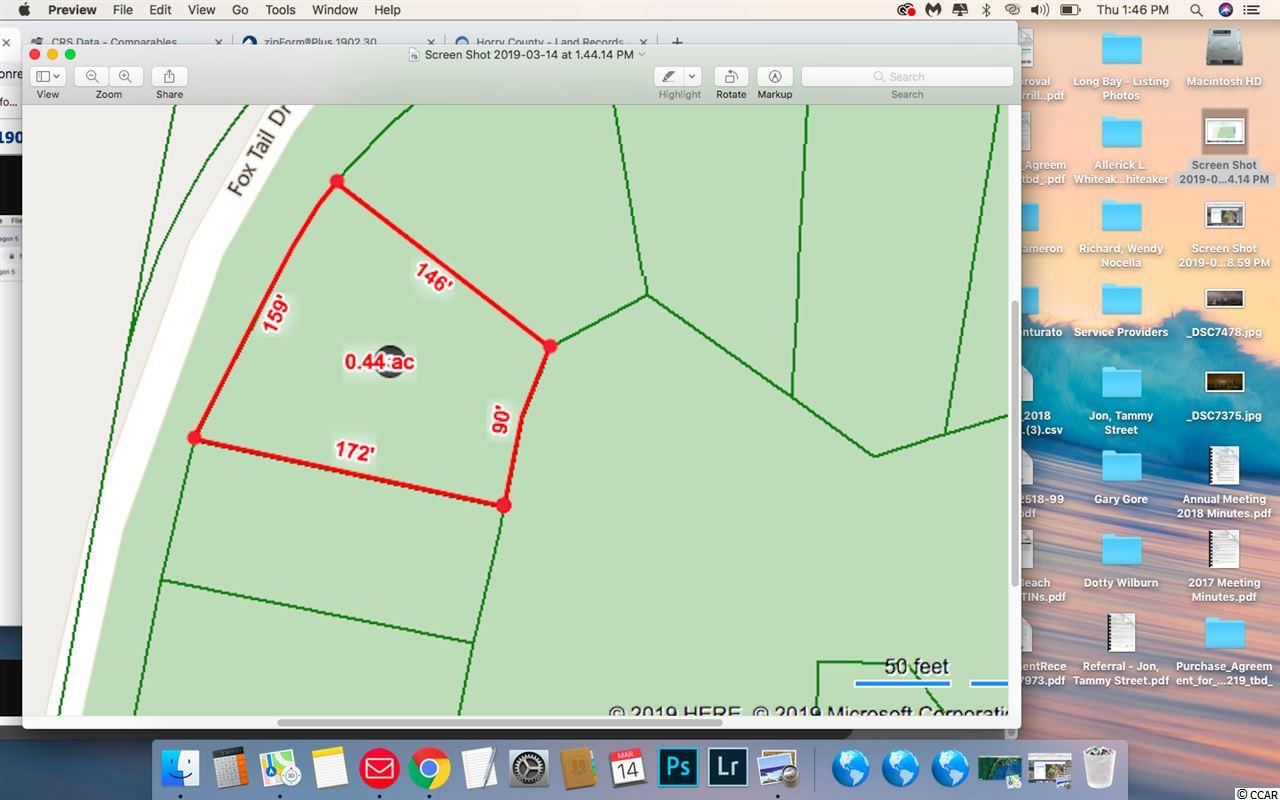Open the Tools menu

[x=280, y=10]
